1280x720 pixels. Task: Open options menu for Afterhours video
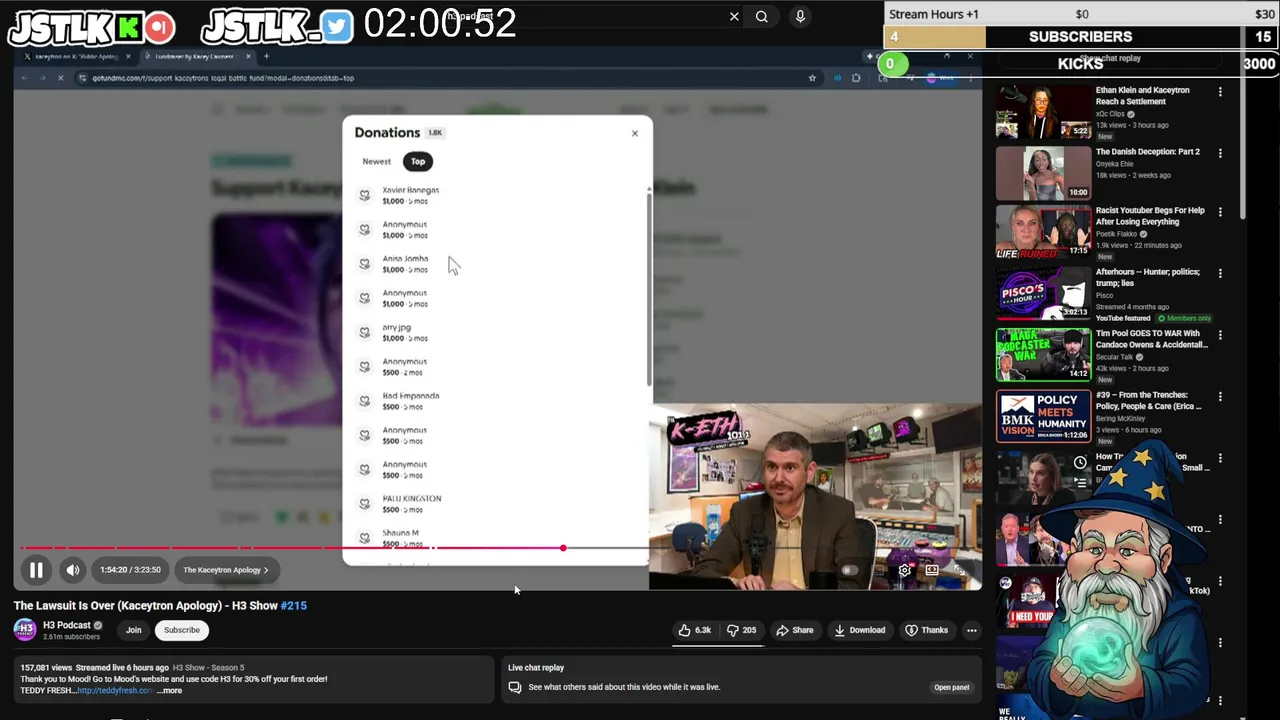pyautogui.click(x=1220, y=273)
